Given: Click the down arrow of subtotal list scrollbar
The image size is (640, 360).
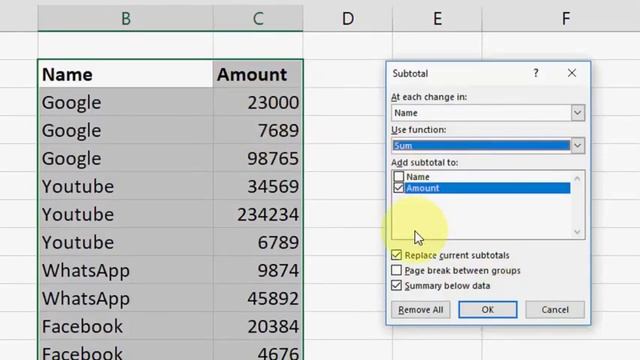Looking at the screenshot, I should (577, 232).
